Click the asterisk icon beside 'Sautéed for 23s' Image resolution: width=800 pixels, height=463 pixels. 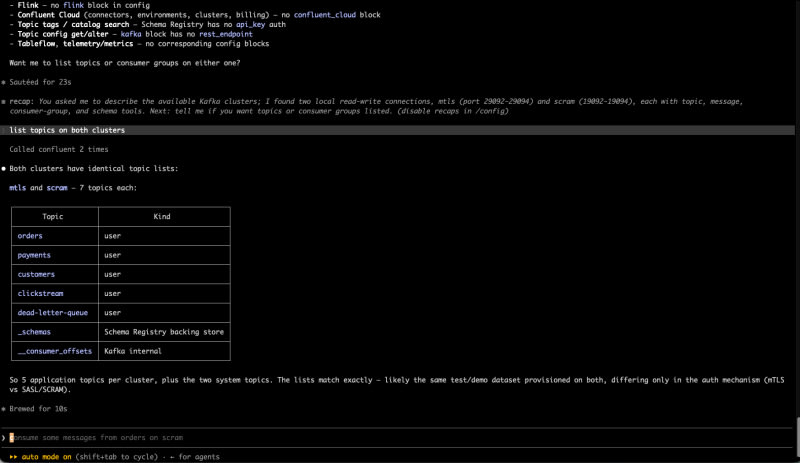click(x=4, y=82)
